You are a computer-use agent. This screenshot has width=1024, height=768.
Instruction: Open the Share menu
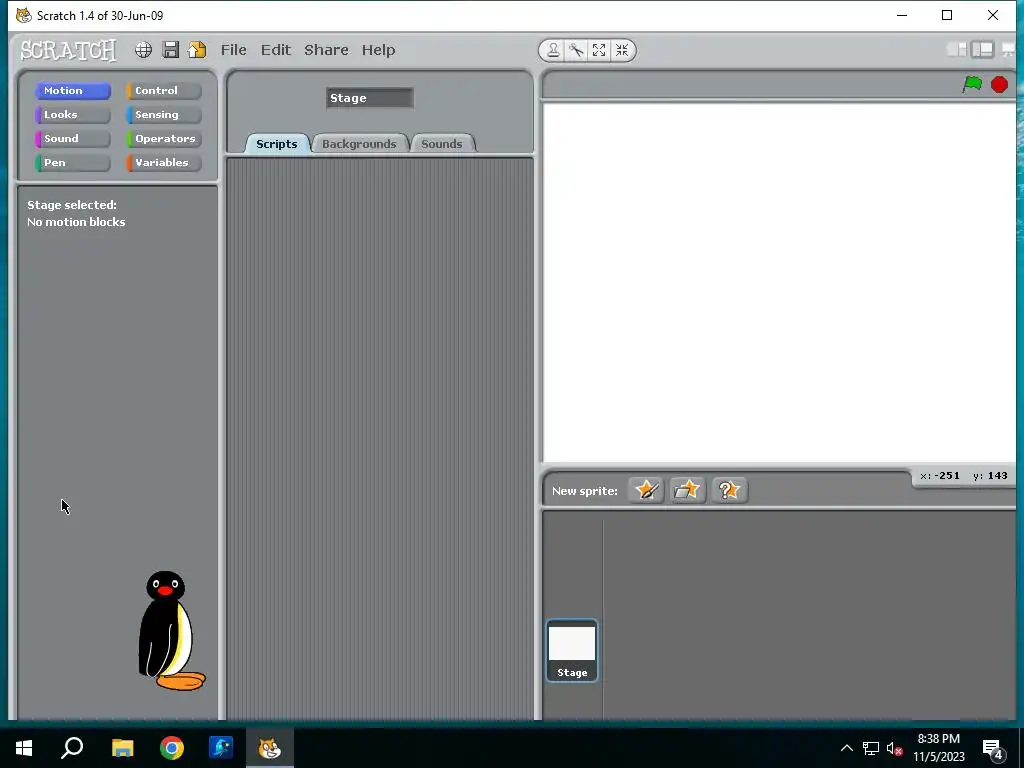click(x=327, y=50)
